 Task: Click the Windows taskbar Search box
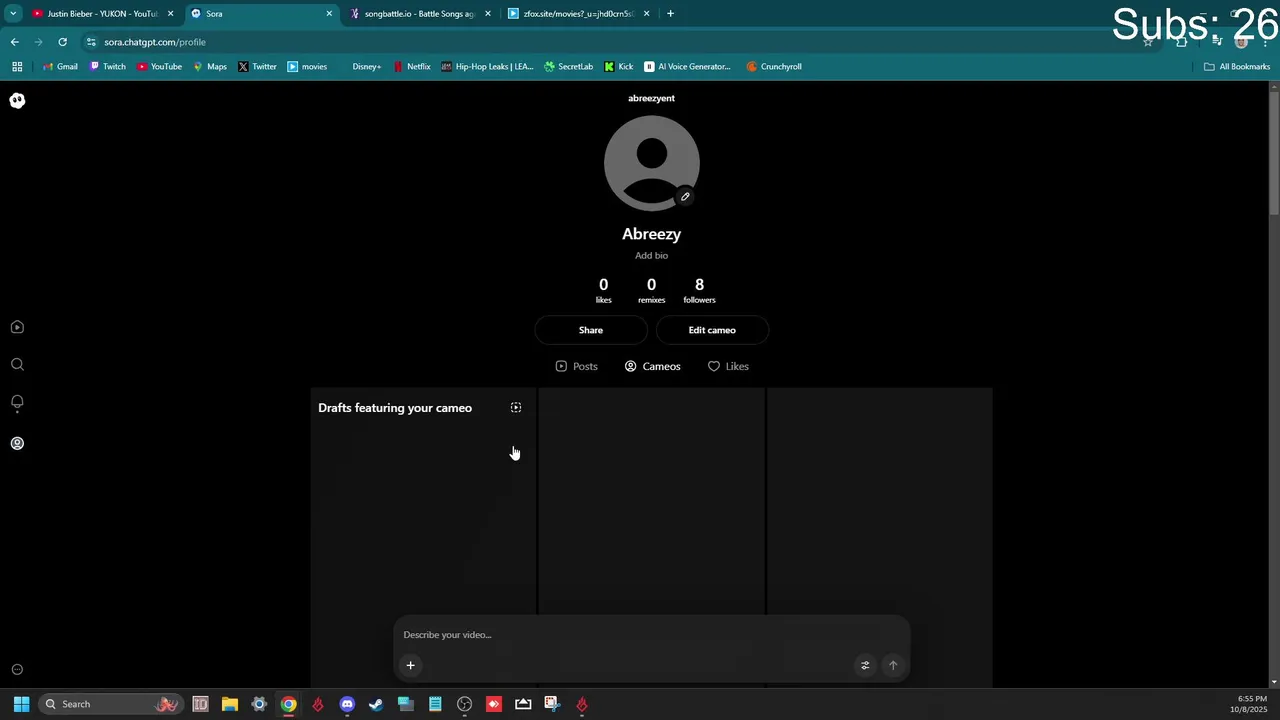click(110, 704)
